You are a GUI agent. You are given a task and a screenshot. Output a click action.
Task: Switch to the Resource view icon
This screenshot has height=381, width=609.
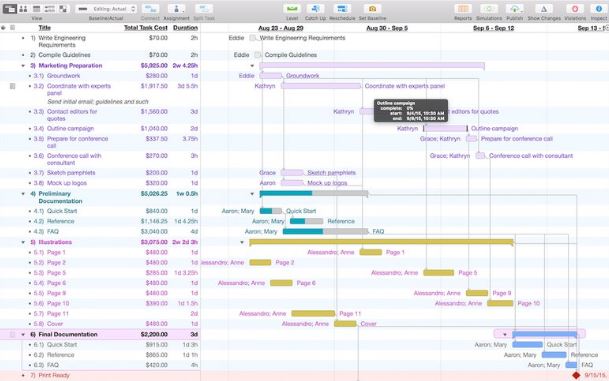(x=23, y=9)
